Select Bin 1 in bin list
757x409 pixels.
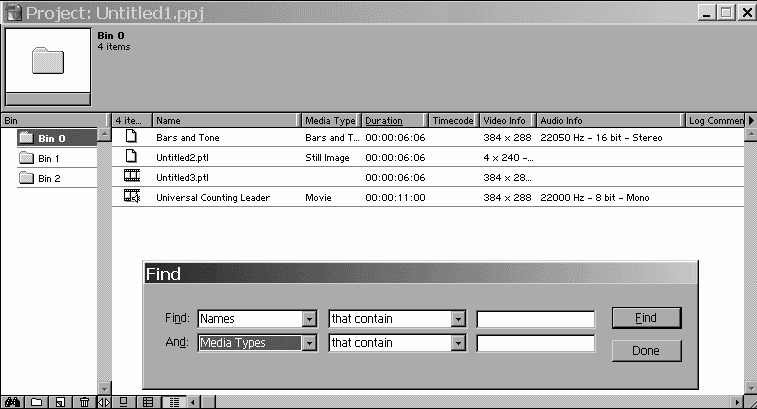[x=48, y=158]
